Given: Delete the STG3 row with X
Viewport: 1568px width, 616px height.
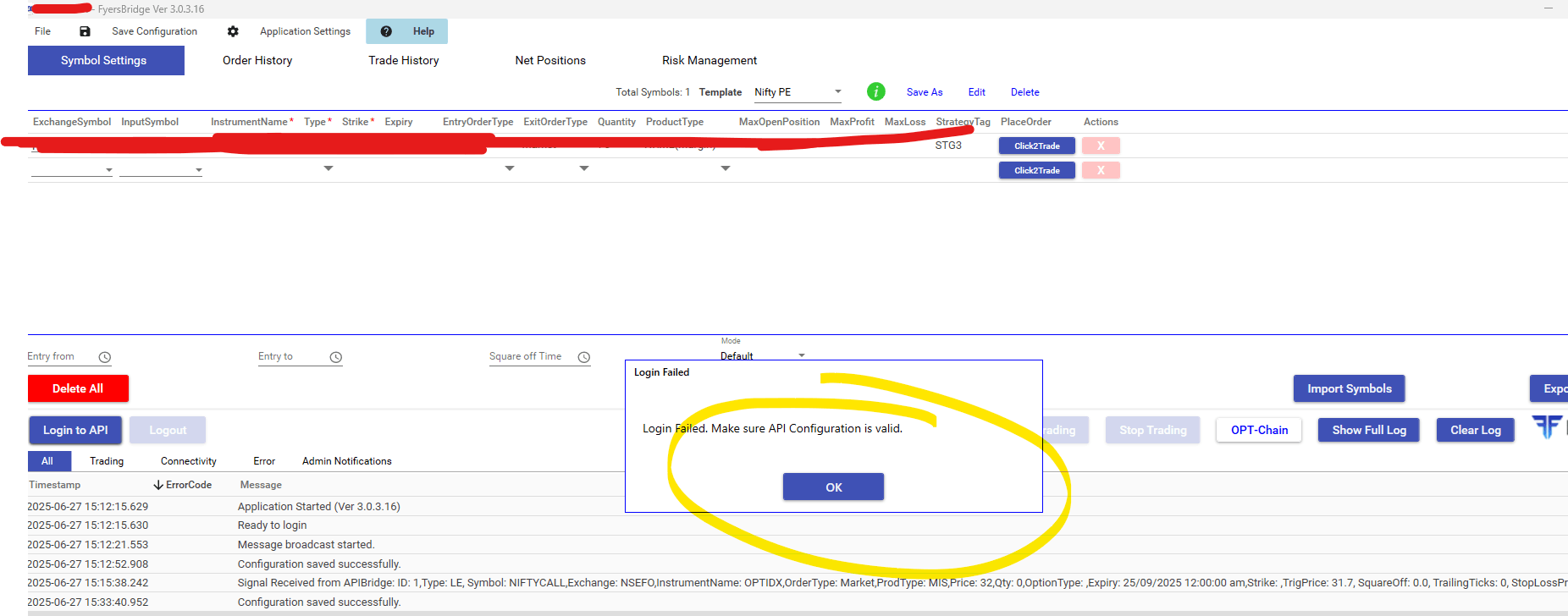Looking at the screenshot, I should [1101, 146].
